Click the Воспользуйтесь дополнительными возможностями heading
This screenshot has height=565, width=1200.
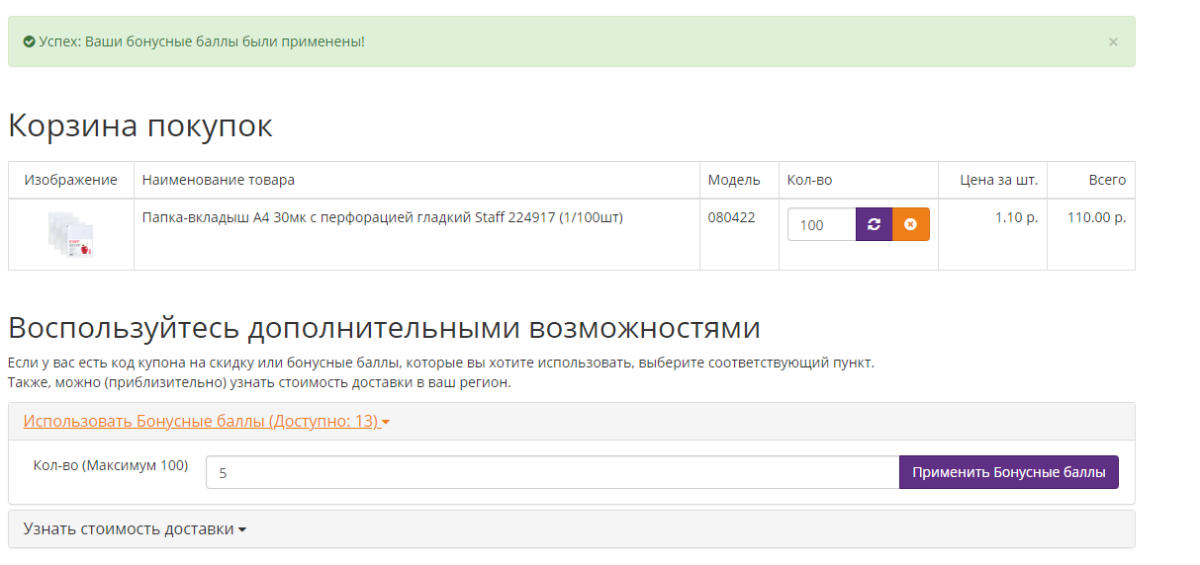[384, 328]
